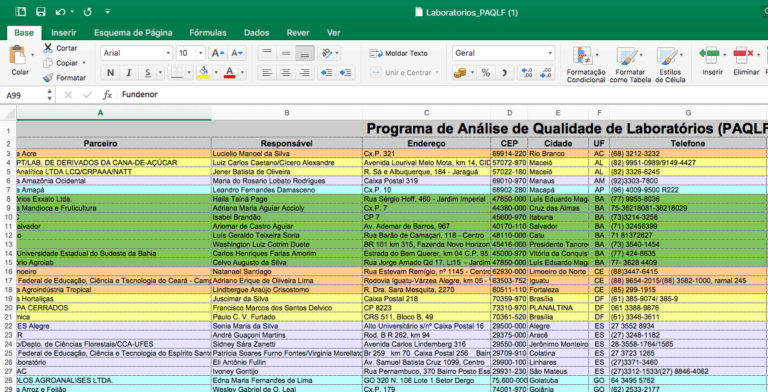Expand the Colar paste options arrow
The width and height of the screenshot is (768, 392).
point(33,54)
